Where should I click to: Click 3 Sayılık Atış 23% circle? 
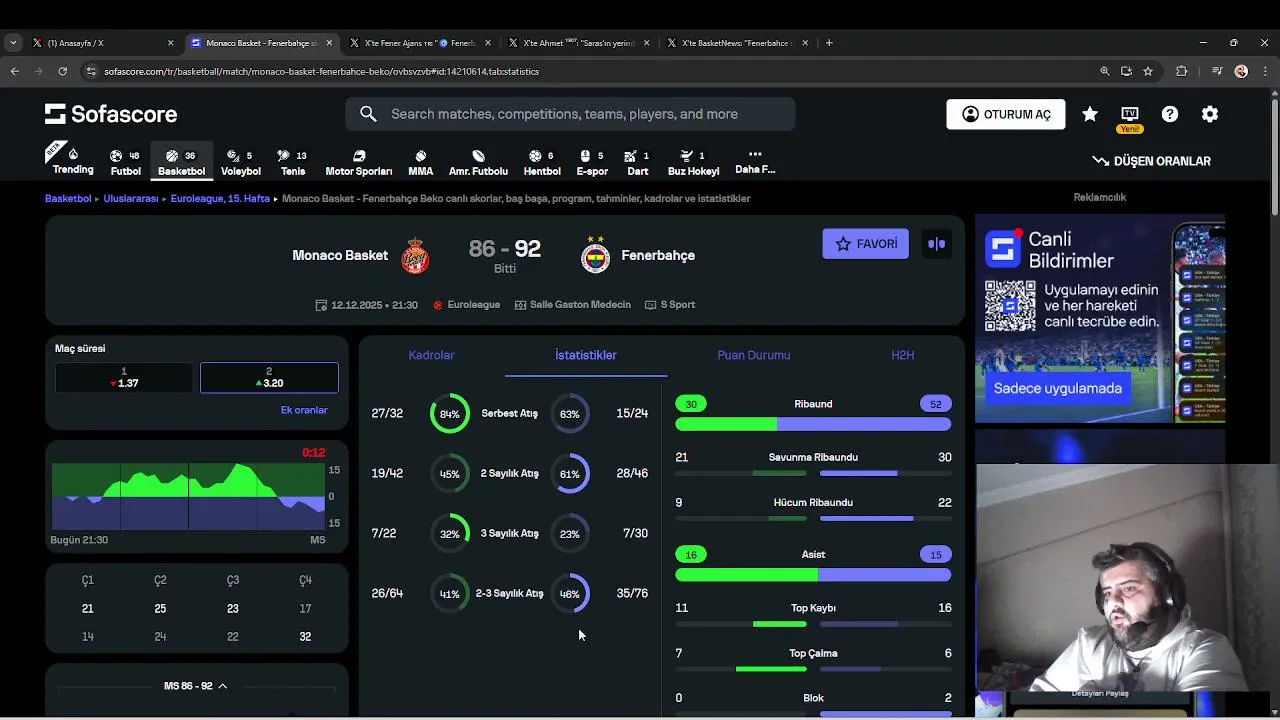tap(570, 534)
